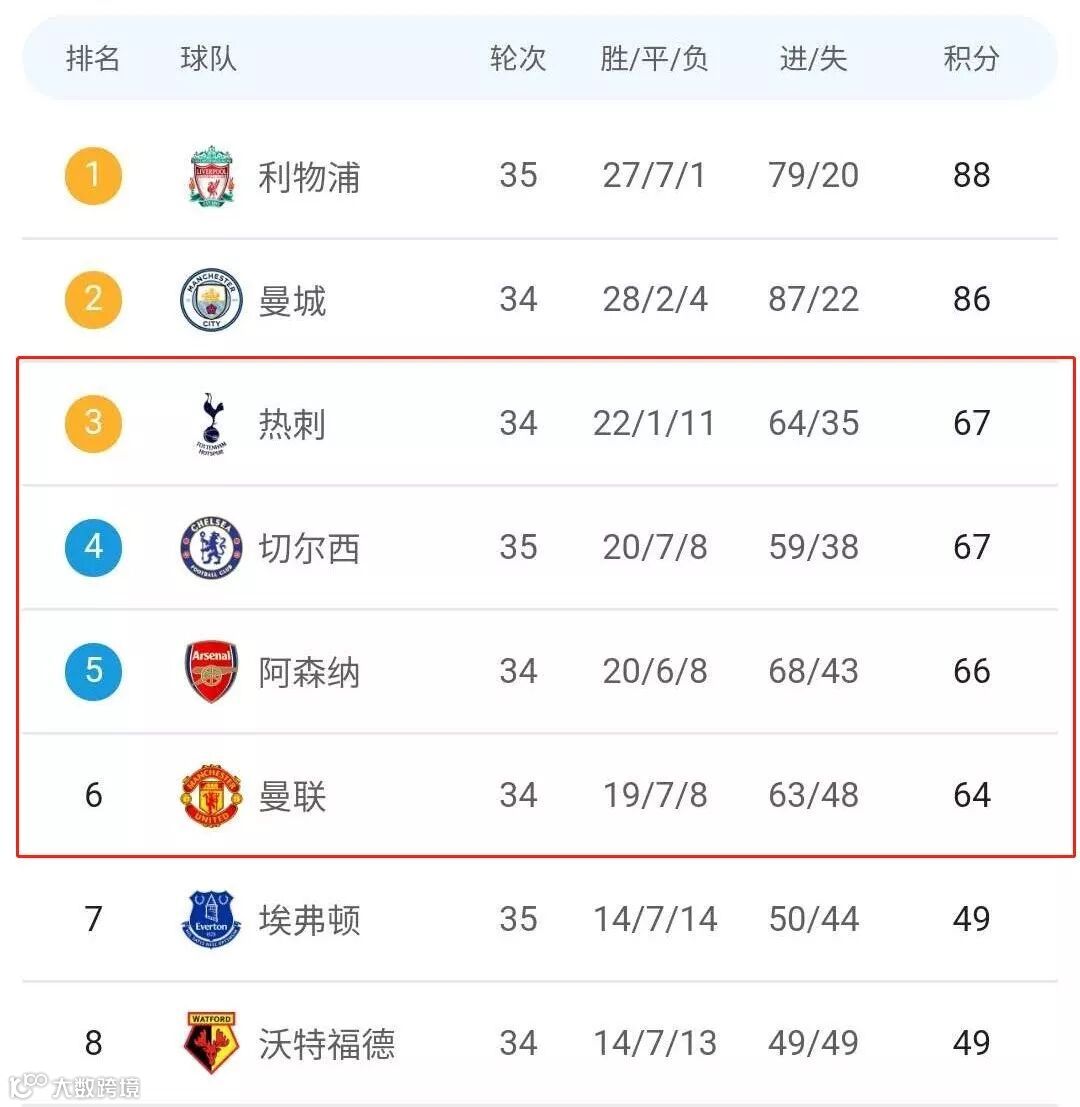
Task: Open the 阿森纳 team name link
Action: click(x=309, y=672)
